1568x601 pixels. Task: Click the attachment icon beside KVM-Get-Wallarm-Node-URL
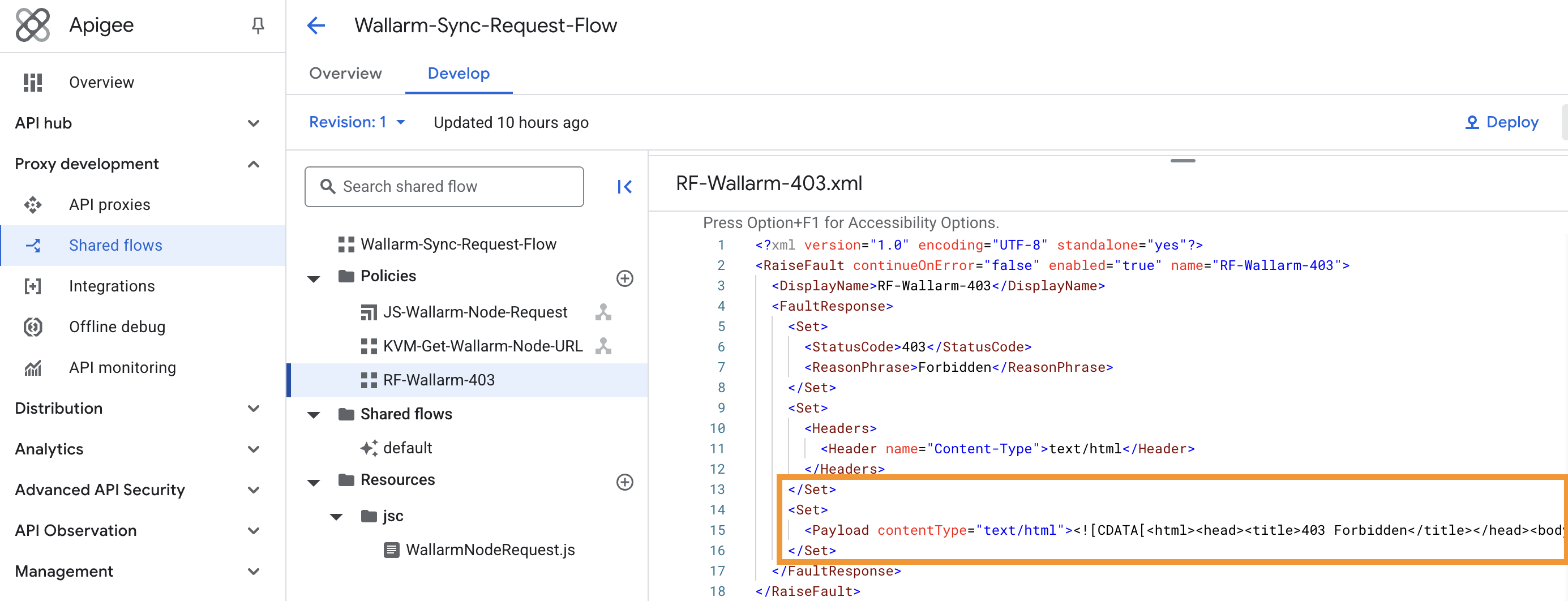603,346
